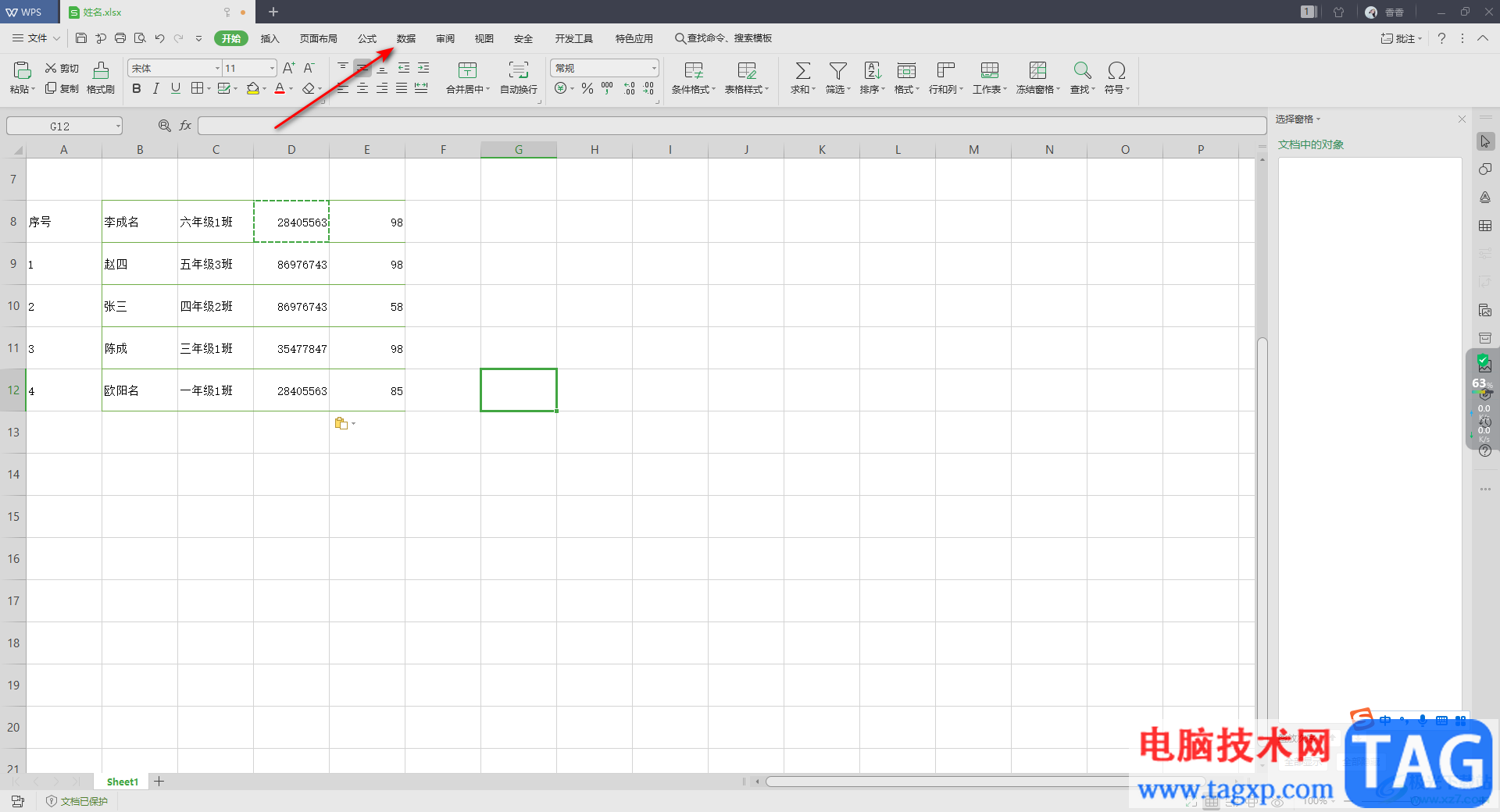
Task: Click the Find (查找) magnifier icon
Action: 1082,71
